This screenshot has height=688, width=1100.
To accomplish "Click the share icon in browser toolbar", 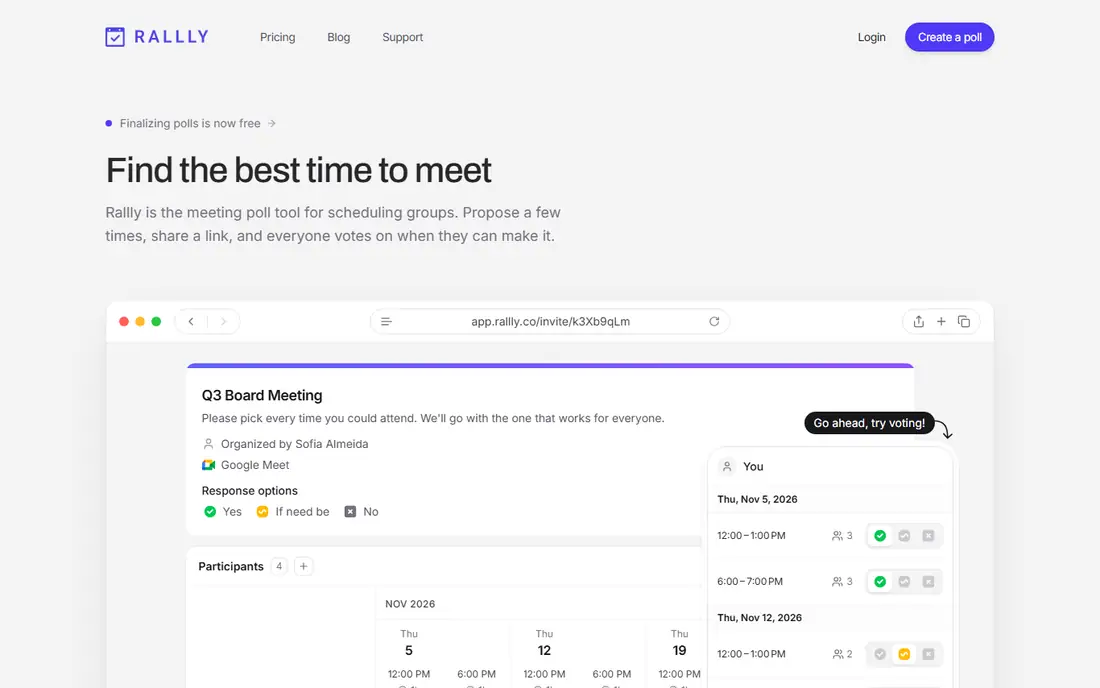I will click(918, 321).
